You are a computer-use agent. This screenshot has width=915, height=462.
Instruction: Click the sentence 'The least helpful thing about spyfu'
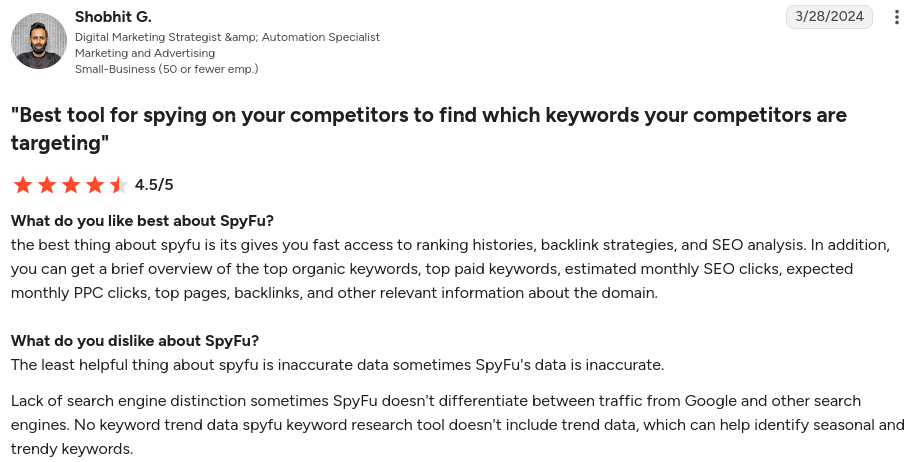click(x=337, y=365)
